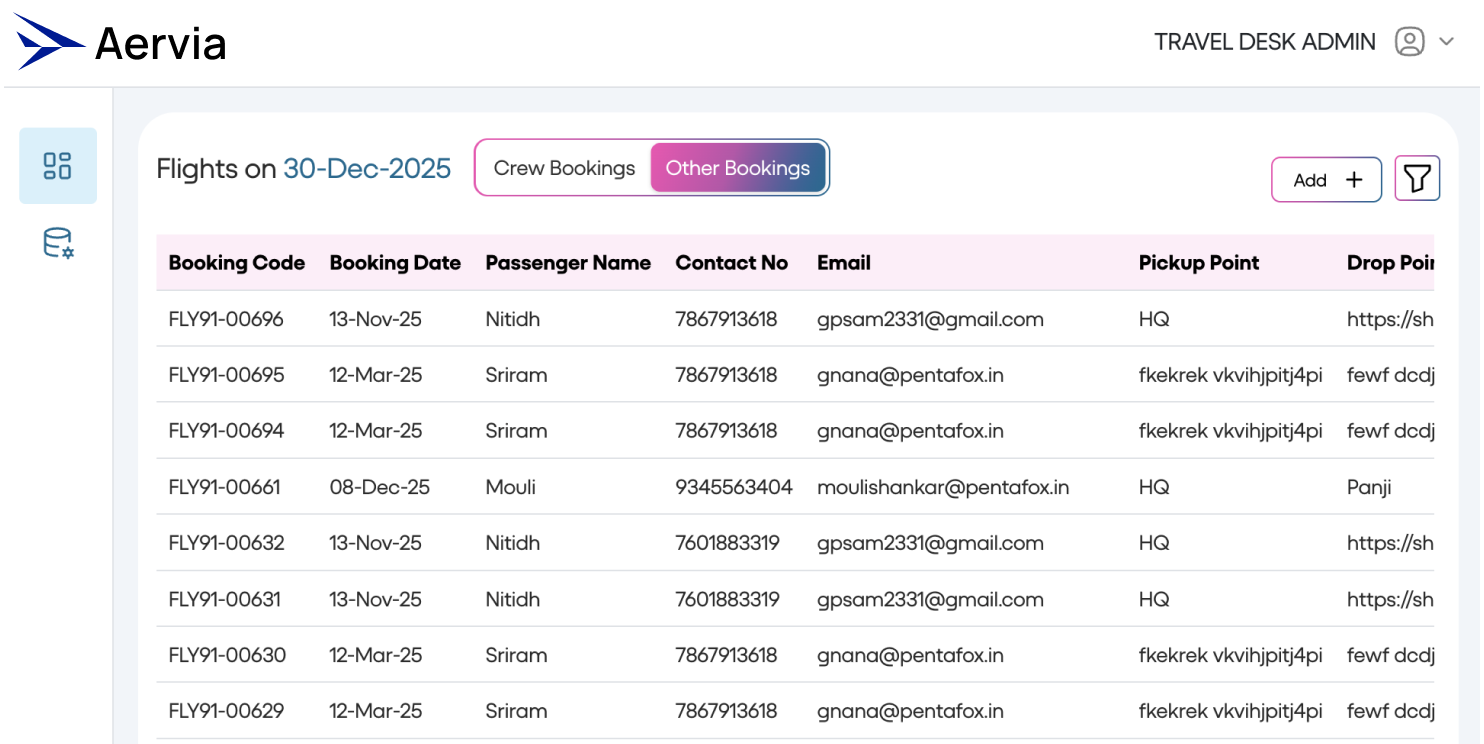The height and width of the screenshot is (744, 1484).
Task: Toggle the bookings type switcher
Action: [x=651, y=167]
